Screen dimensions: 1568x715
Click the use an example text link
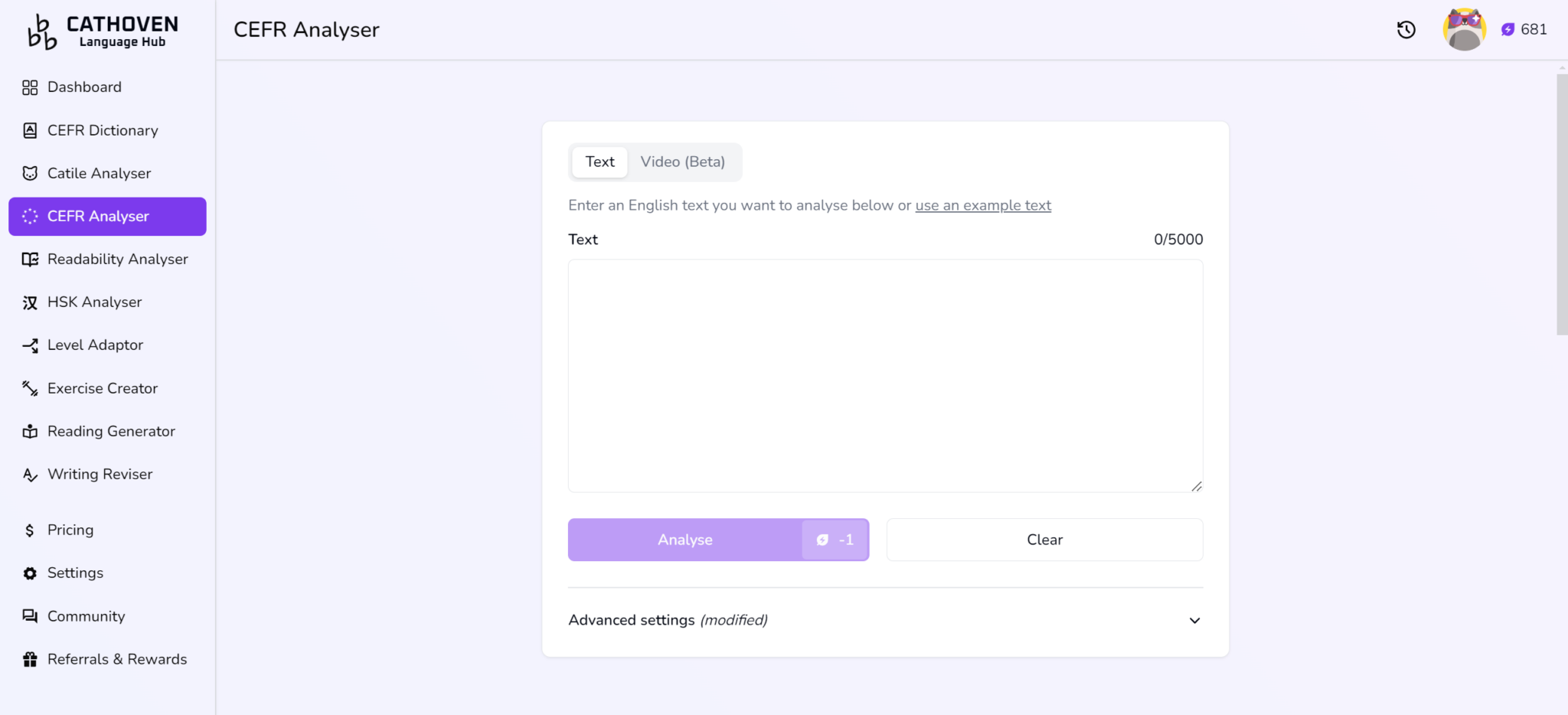982,205
